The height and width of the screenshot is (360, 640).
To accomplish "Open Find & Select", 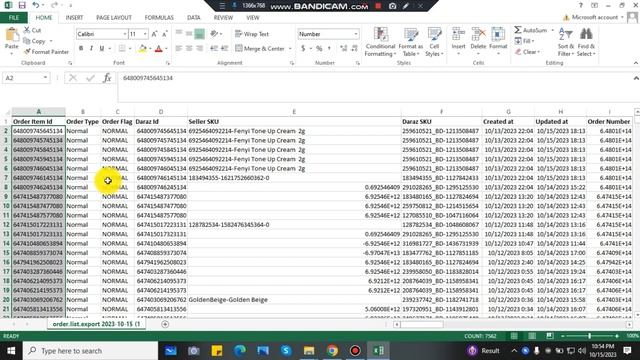I will (x=586, y=42).
